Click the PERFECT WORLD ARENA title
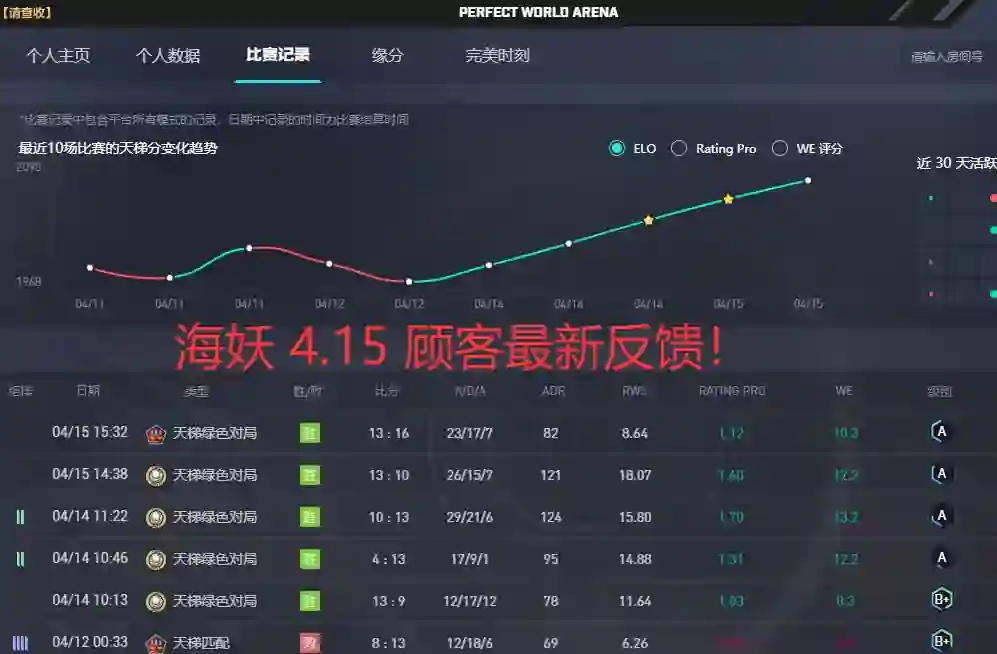This screenshot has height=654, width=997. tap(539, 12)
